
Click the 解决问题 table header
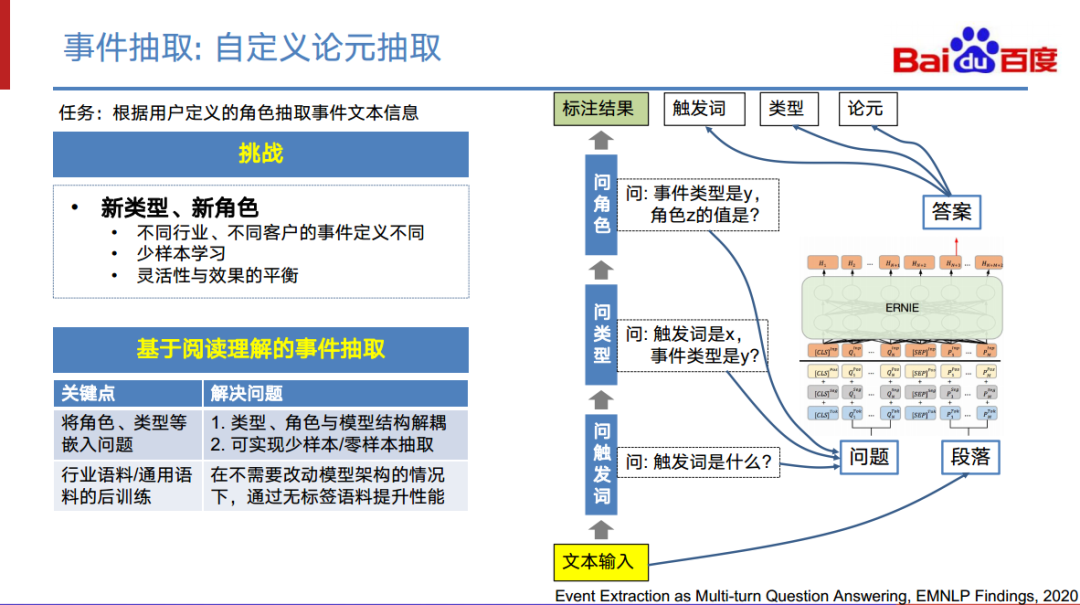click(x=335, y=393)
